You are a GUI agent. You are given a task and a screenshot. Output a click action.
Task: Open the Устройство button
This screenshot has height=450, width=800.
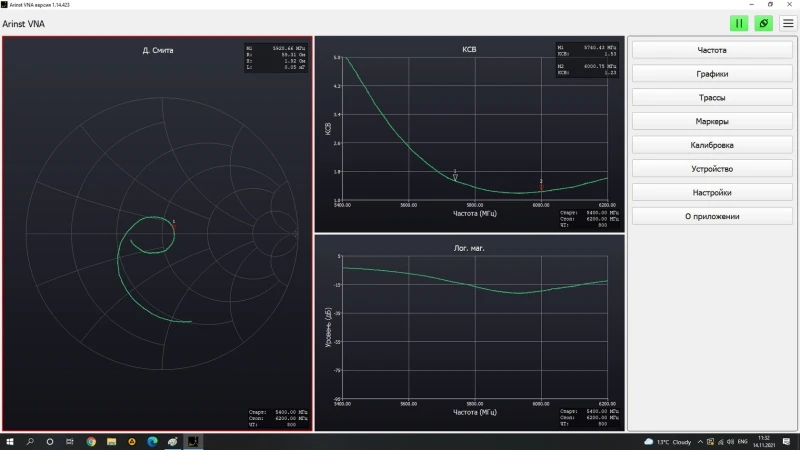click(x=712, y=169)
